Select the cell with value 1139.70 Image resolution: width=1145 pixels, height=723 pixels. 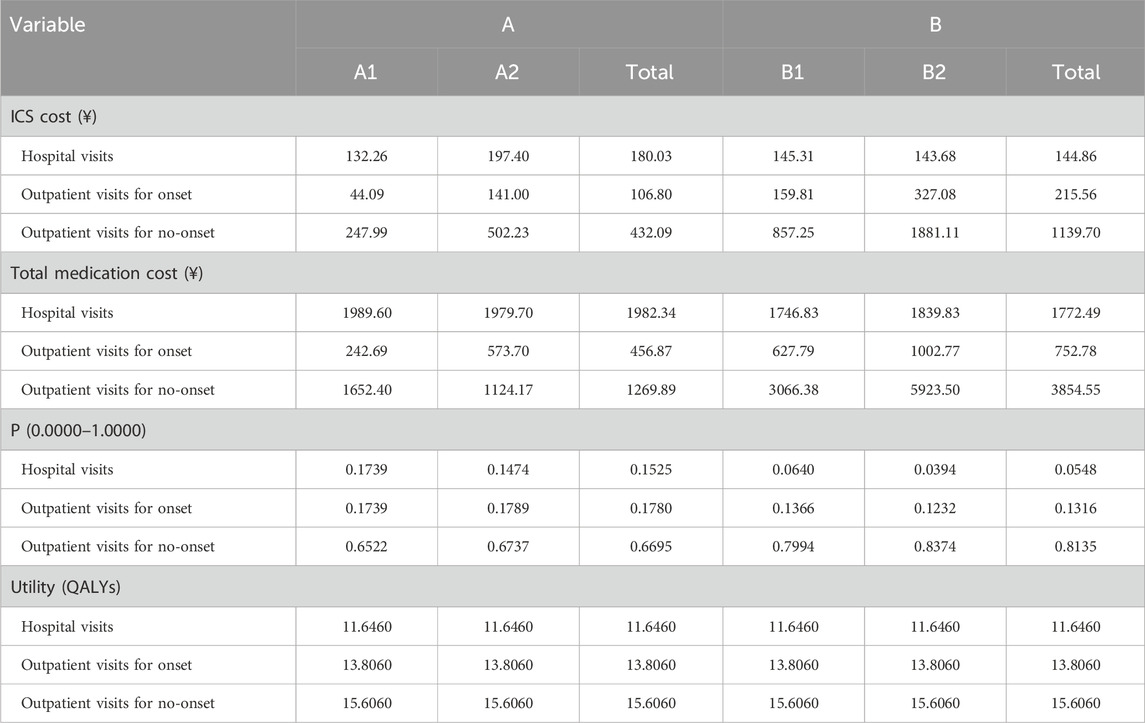point(1076,234)
